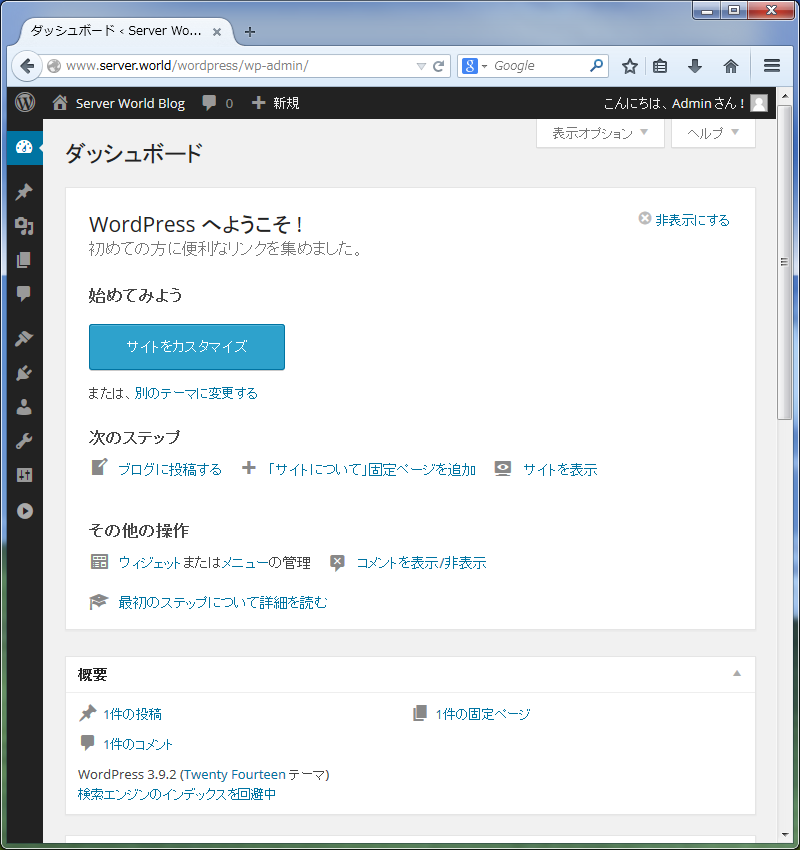Open こんにちは、Admin さん account menu

click(686, 103)
